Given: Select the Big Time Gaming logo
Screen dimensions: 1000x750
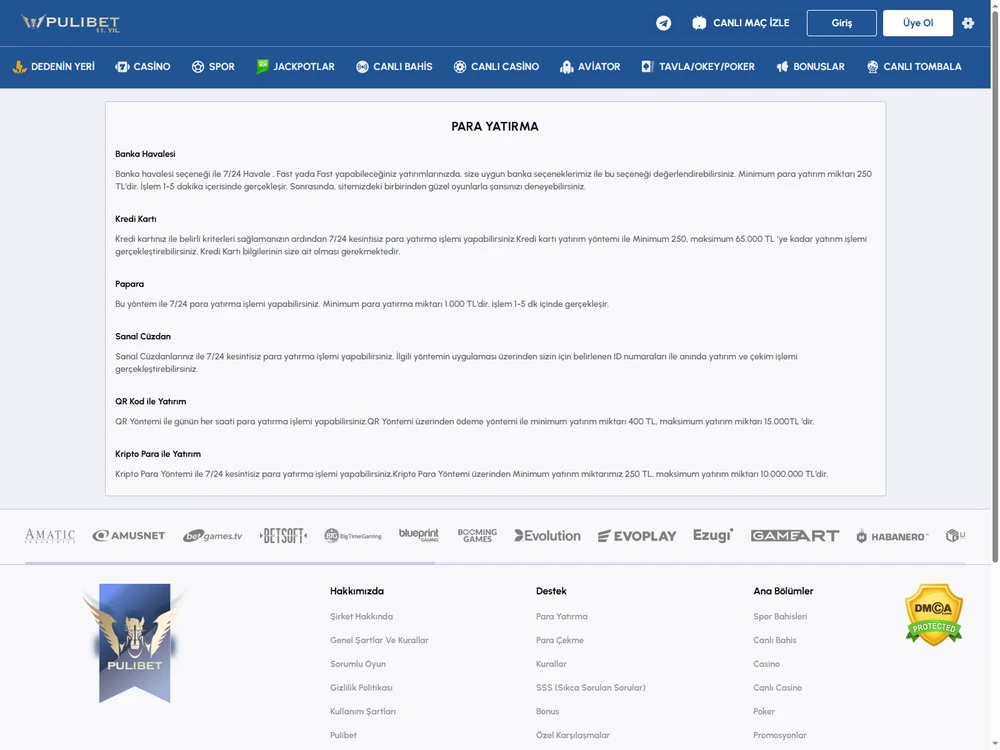Looking at the screenshot, I should click(353, 536).
